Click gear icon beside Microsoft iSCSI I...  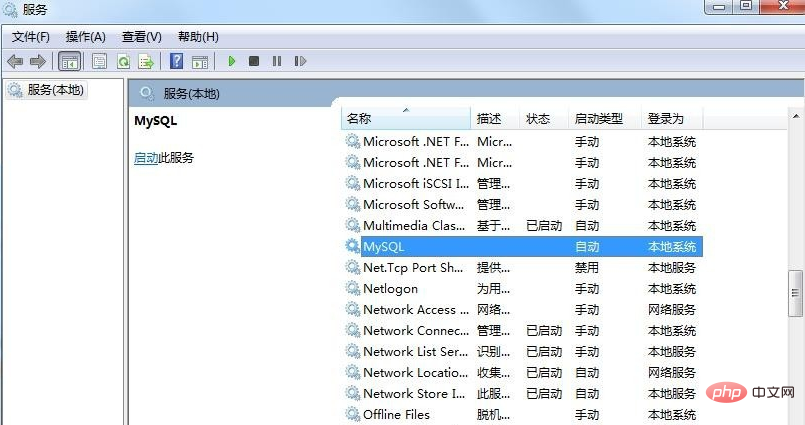[352, 183]
